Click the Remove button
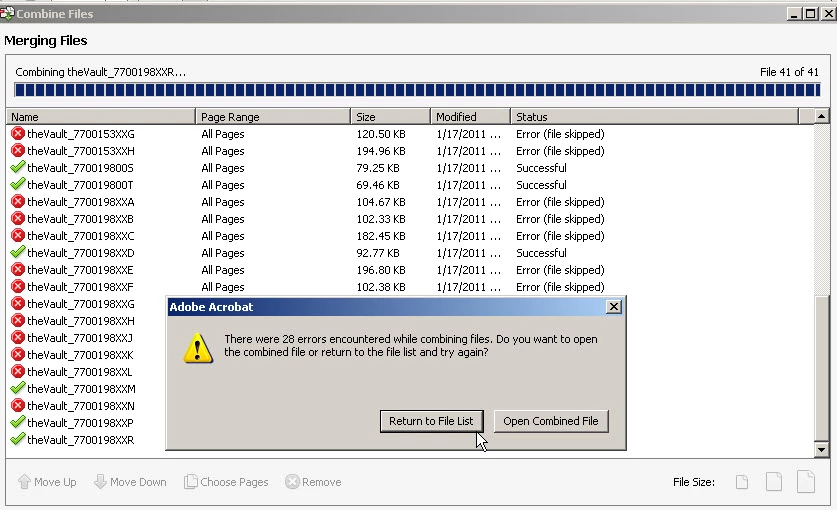This screenshot has height=510, width=837. click(x=313, y=482)
